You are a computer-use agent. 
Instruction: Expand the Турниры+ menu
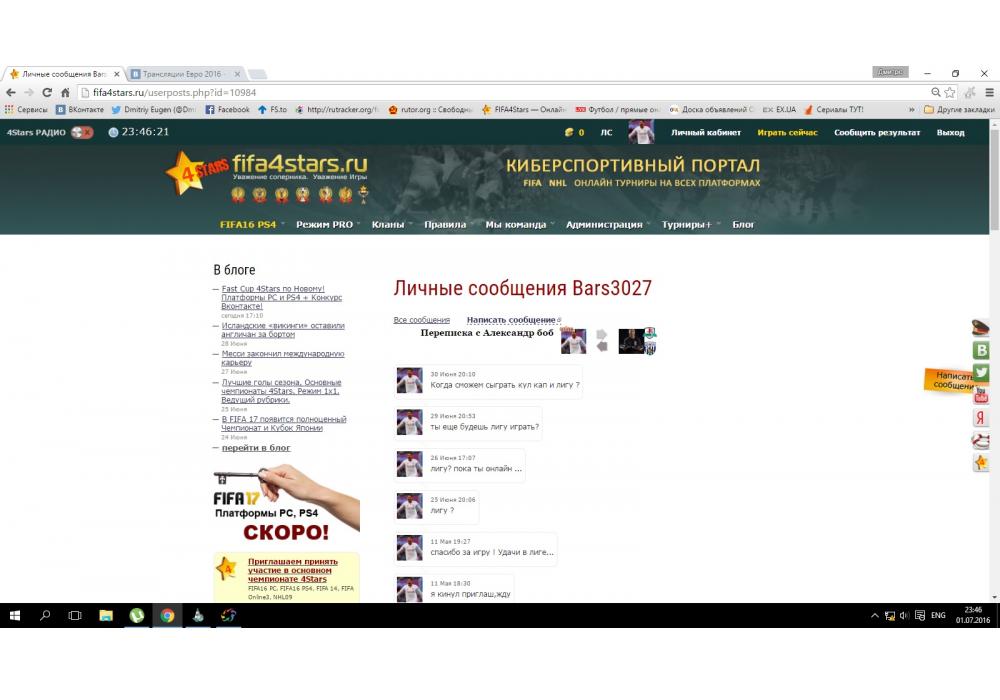[686, 224]
